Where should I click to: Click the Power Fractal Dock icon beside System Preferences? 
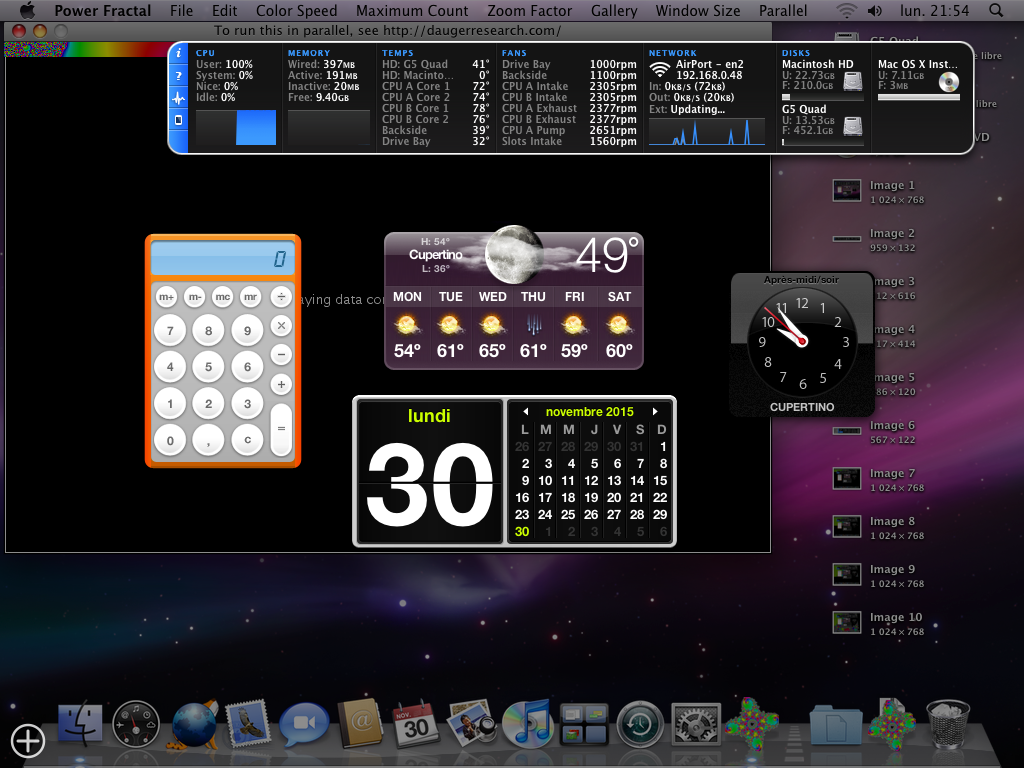pyautogui.click(x=752, y=722)
